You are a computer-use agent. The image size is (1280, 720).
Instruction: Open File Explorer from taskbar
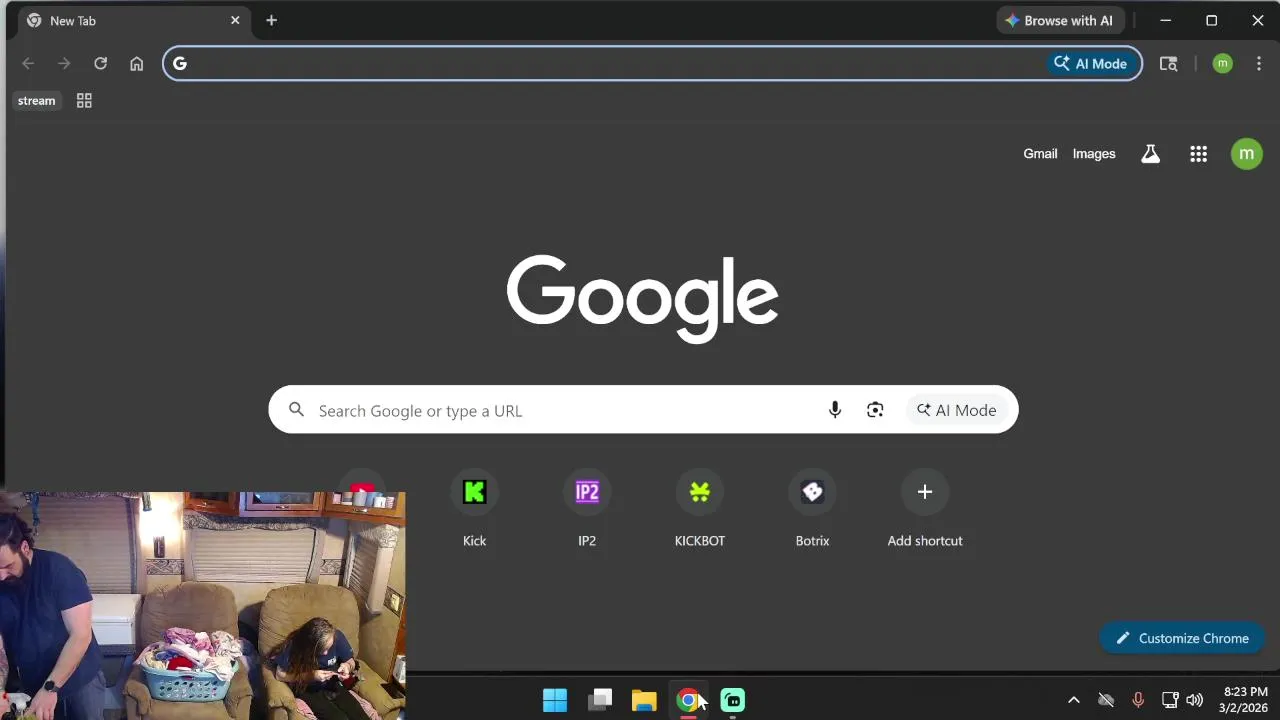644,700
